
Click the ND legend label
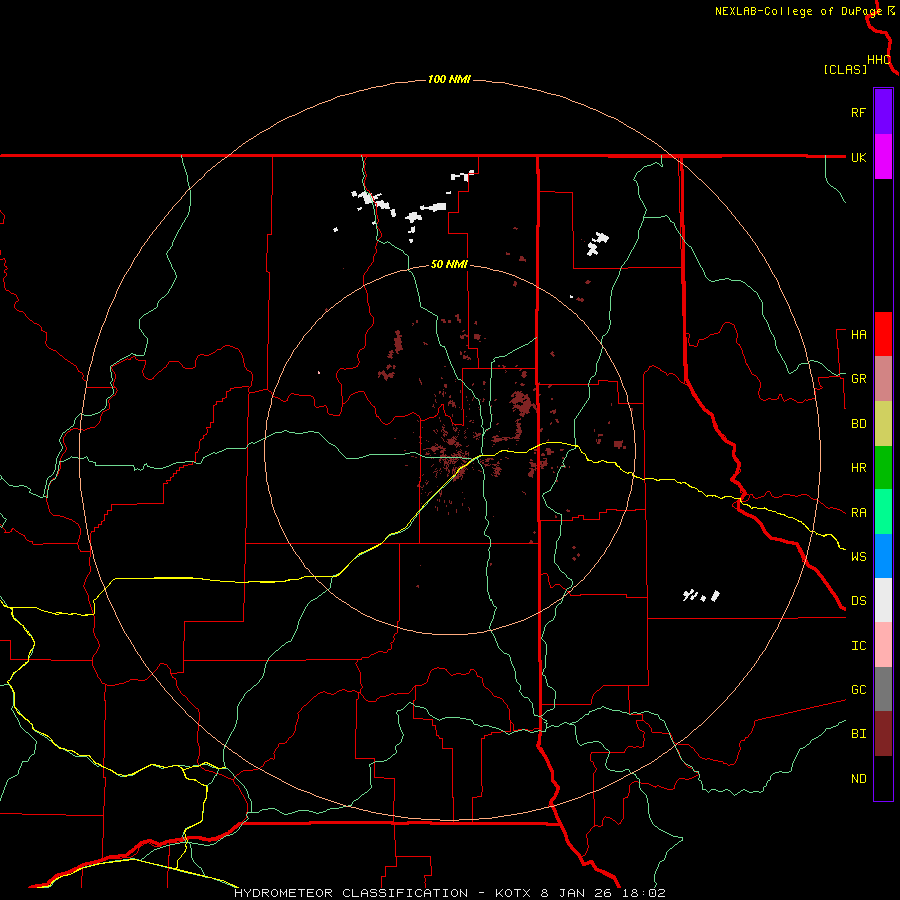(858, 779)
